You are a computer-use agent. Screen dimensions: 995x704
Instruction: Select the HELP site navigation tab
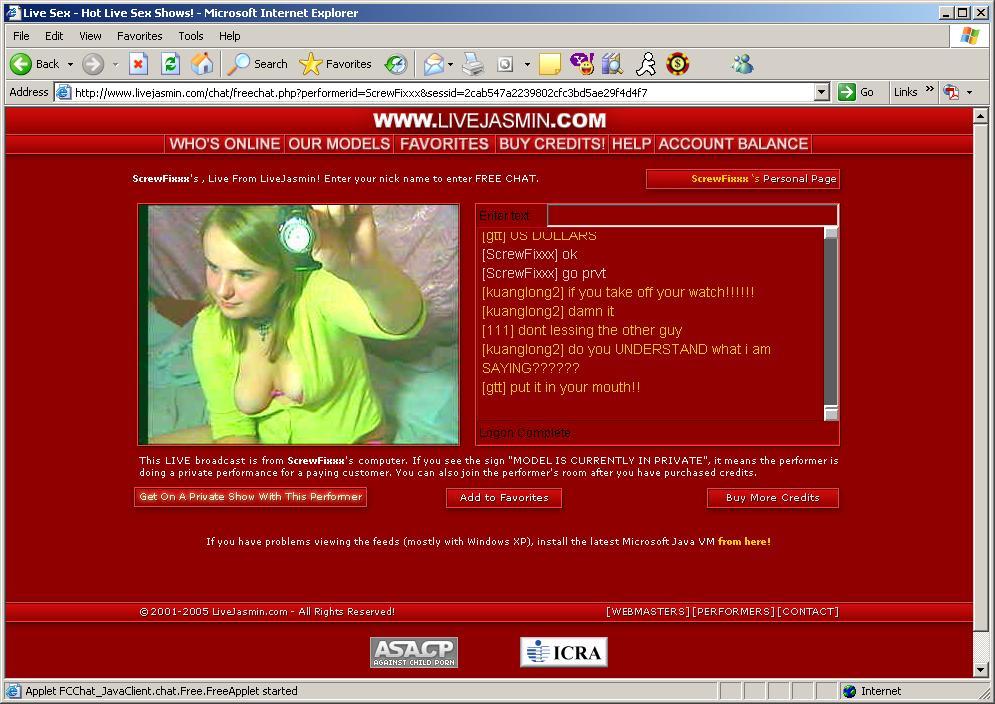coord(631,144)
